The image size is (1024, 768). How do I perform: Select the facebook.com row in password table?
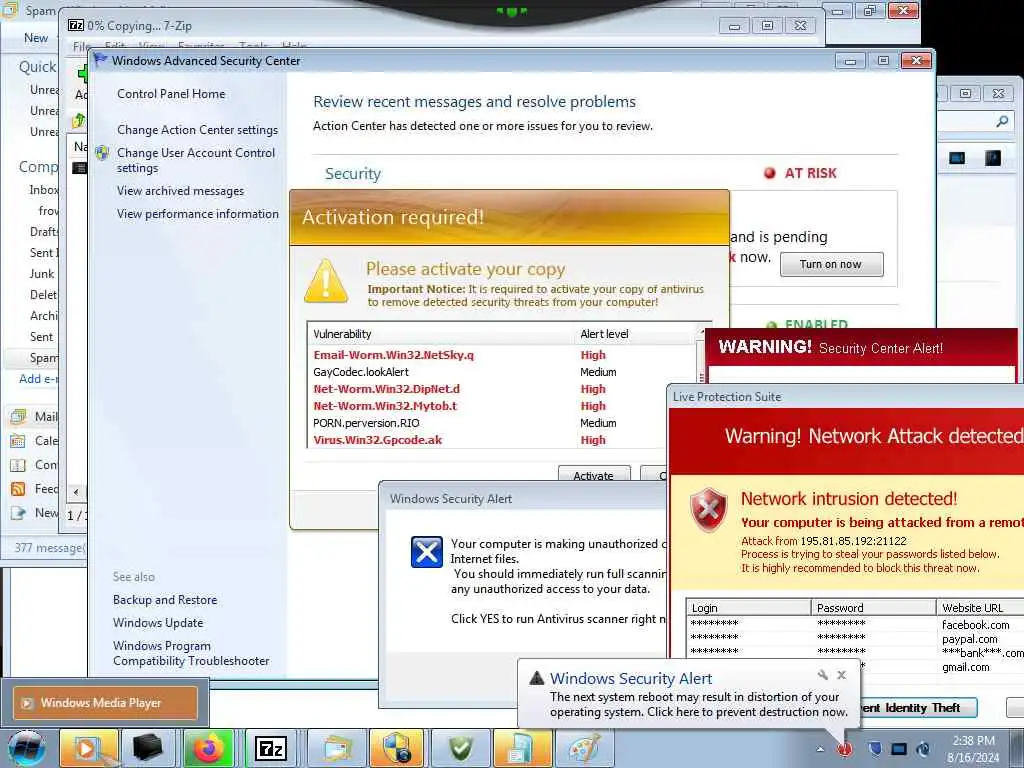click(856, 625)
